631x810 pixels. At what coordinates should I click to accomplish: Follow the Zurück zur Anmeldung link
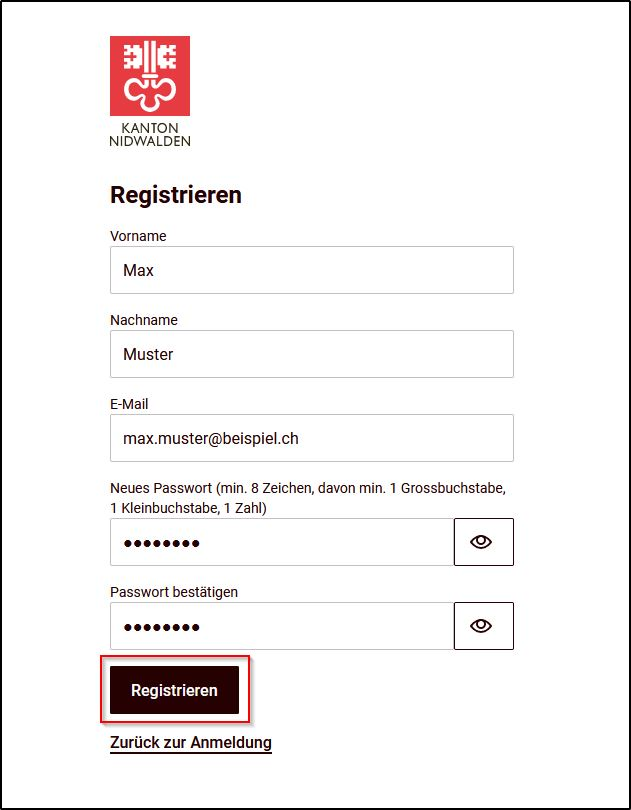click(x=191, y=743)
